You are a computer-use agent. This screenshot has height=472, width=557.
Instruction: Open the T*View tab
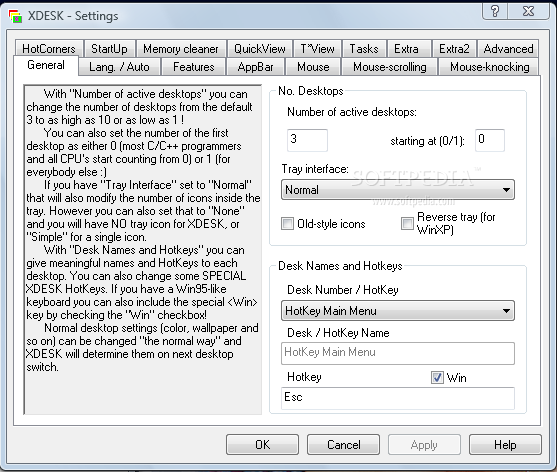click(317, 49)
